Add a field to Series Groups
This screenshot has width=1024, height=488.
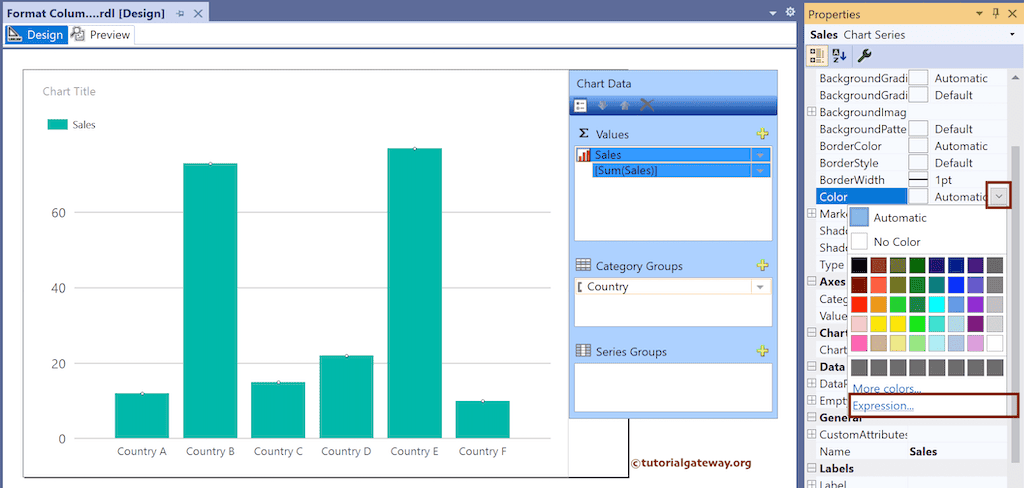click(762, 351)
